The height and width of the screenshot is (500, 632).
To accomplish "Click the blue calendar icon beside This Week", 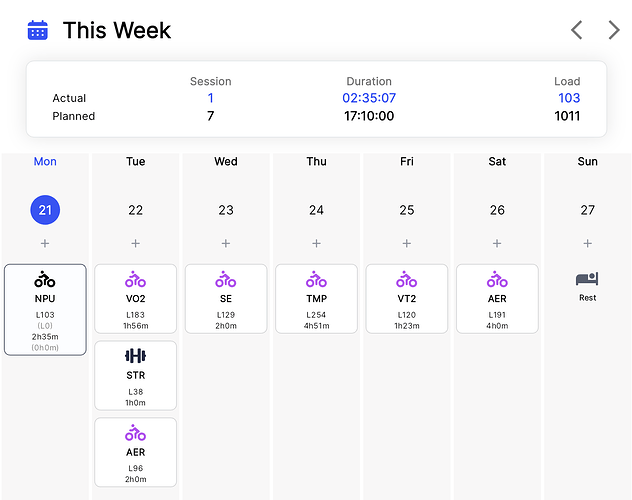I will click(x=37, y=30).
